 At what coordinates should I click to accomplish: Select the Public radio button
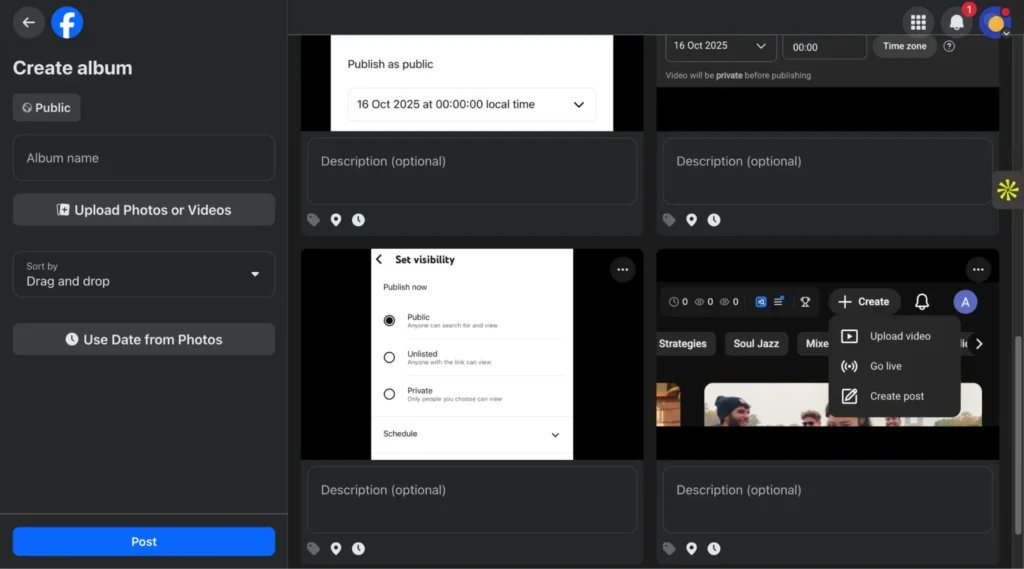(x=390, y=320)
